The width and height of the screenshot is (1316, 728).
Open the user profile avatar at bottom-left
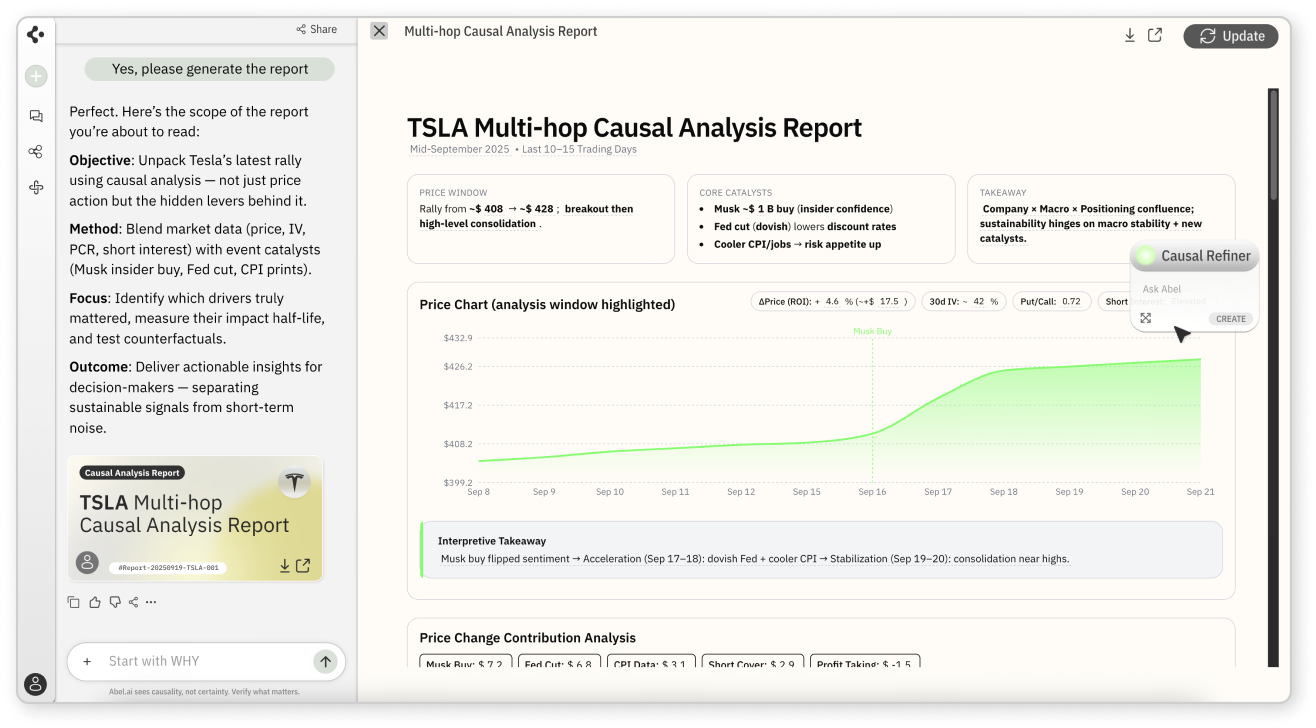click(36, 685)
